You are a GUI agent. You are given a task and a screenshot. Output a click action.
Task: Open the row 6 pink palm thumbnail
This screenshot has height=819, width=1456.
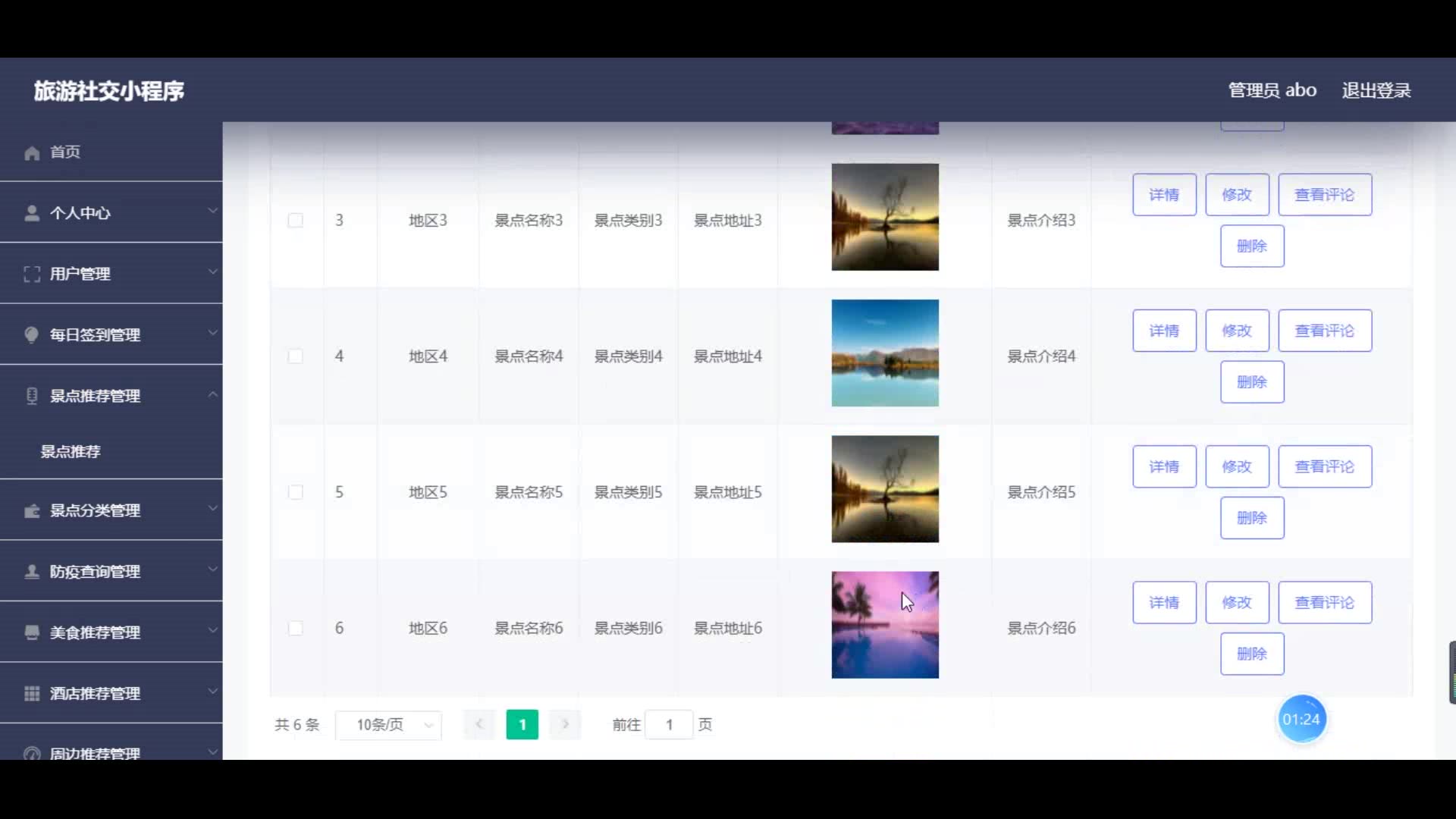(x=885, y=624)
